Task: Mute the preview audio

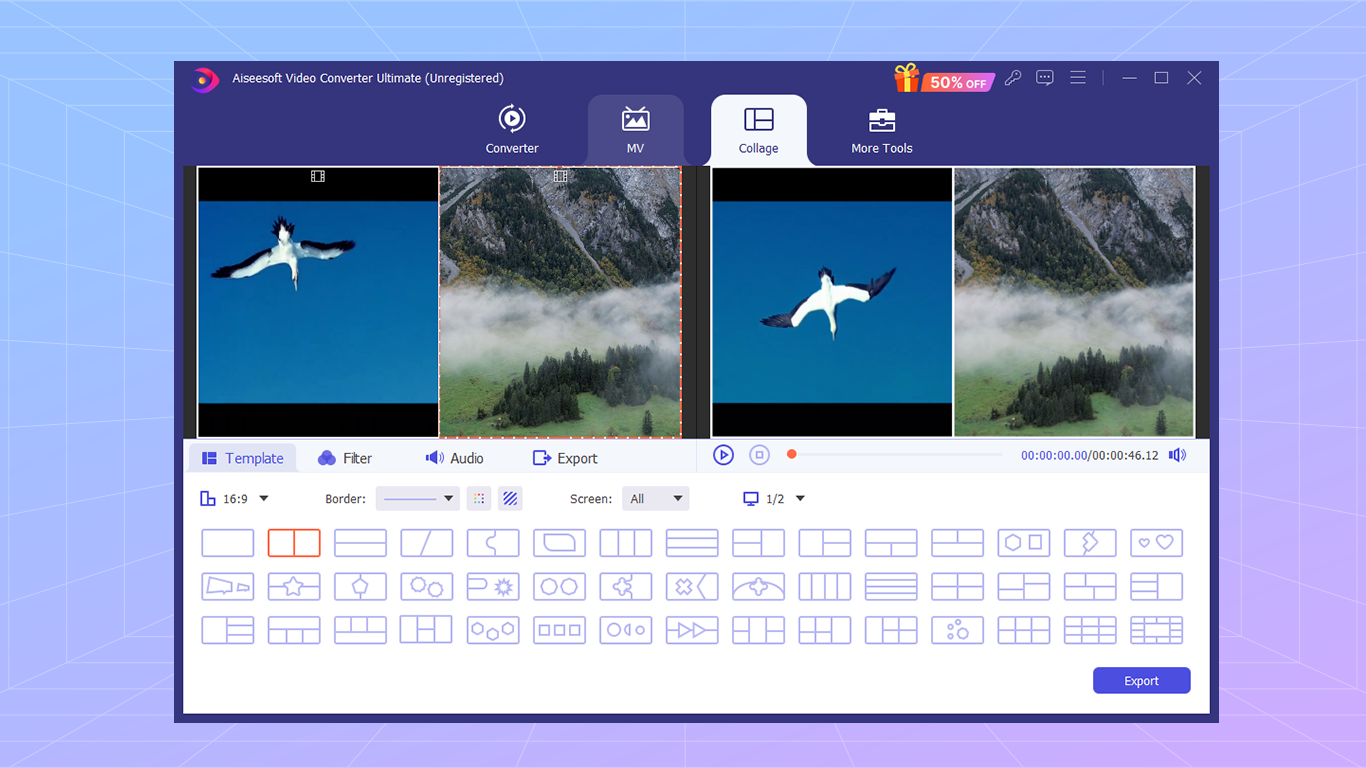Action: pyautogui.click(x=1177, y=454)
